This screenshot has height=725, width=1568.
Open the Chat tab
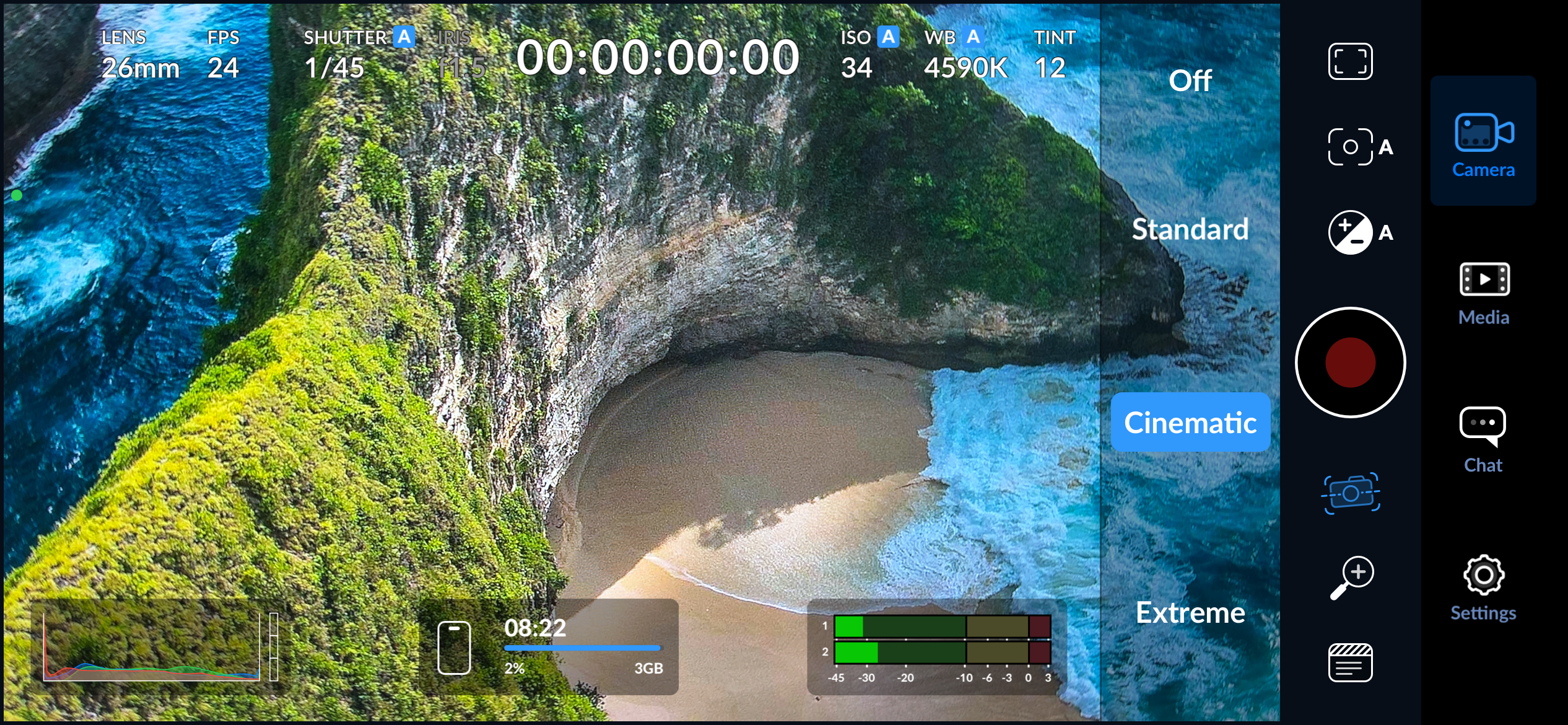coord(1483,440)
